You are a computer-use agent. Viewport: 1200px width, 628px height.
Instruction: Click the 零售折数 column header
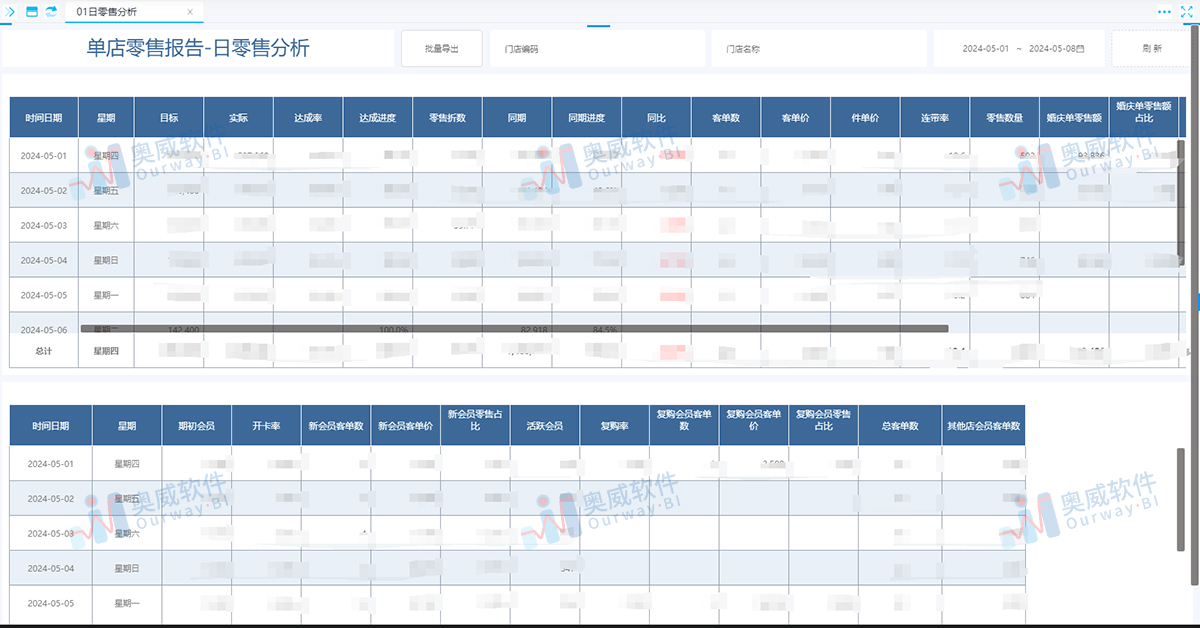point(447,118)
